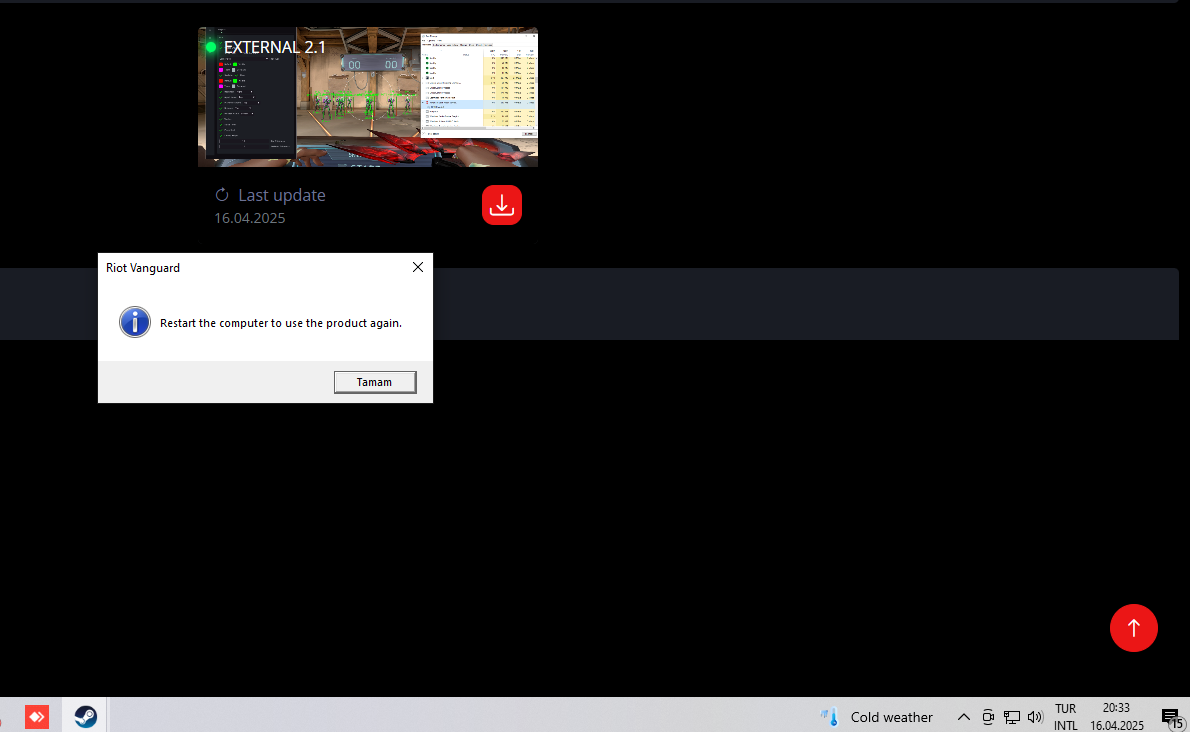Click the EXTERNAL 2.1 preview thumbnail
The width and height of the screenshot is (1190, 732).
(x=368, y=97)
